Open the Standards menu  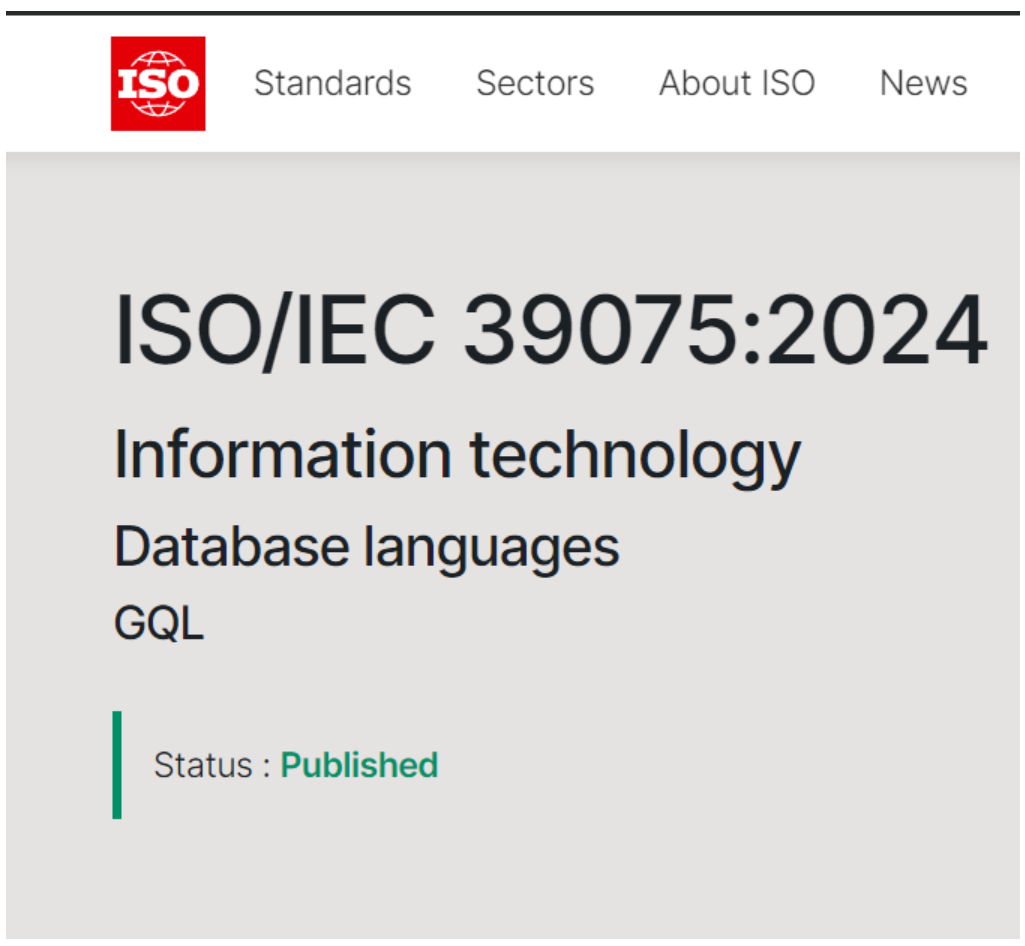point(333,83)
